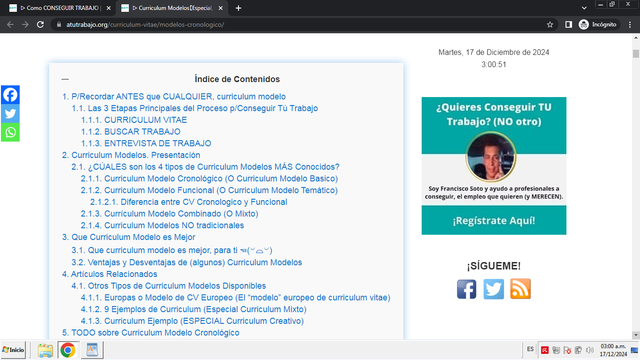
Task: Go to '2.1.3. Curriculum Modelo Combinado' entry
Action: [169, 214]
